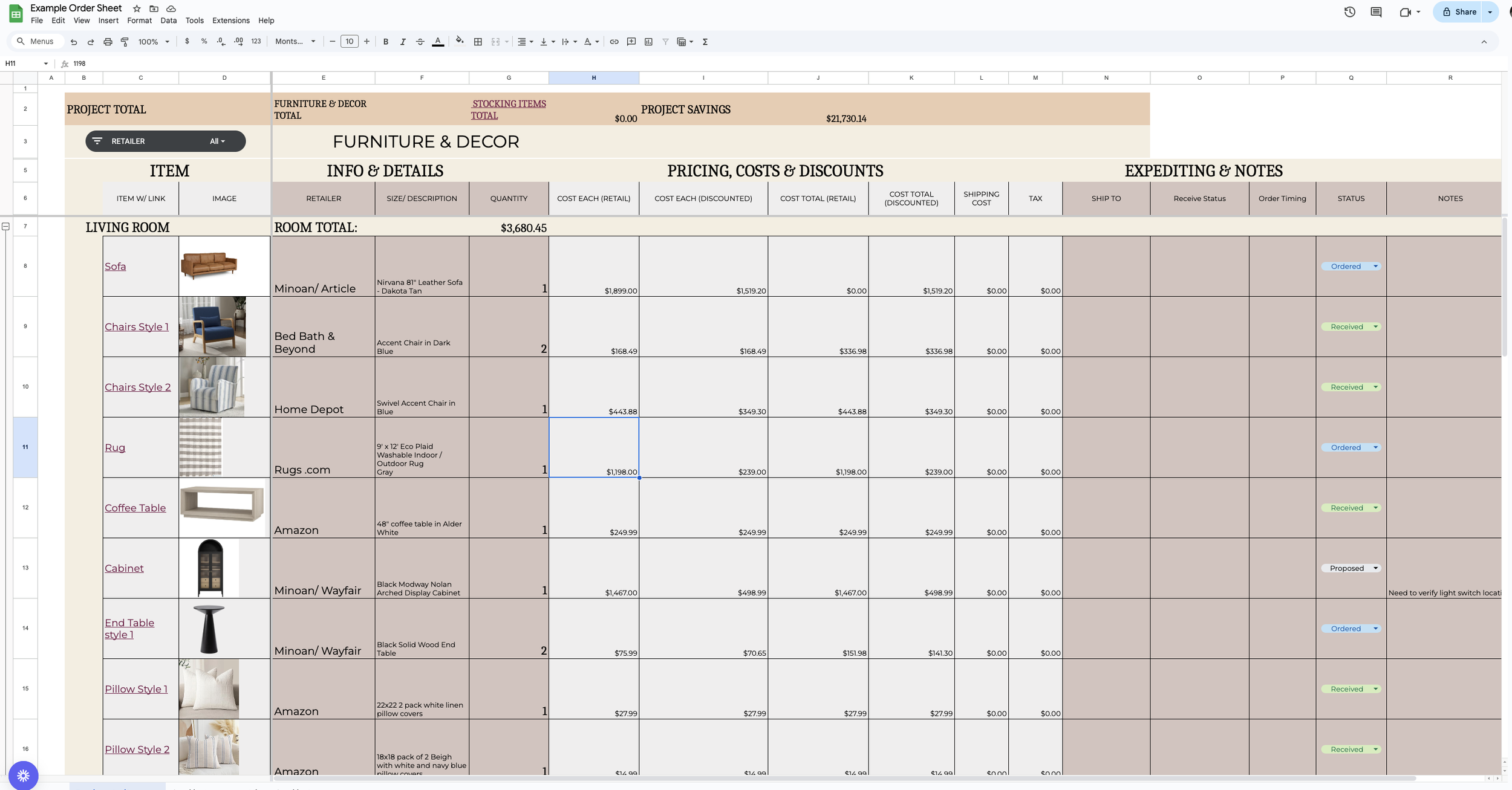1512x790 pixels.
Task: Open the Extensions menu
Action: click(x=230, y=21)
